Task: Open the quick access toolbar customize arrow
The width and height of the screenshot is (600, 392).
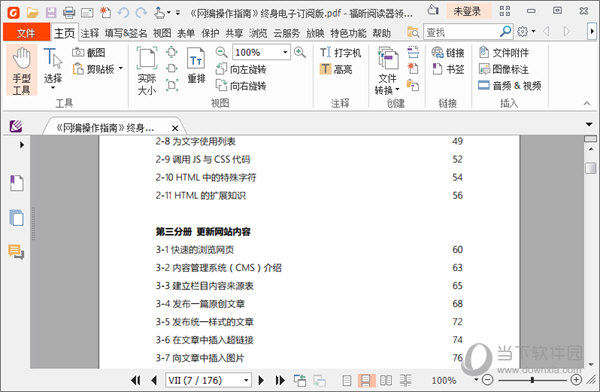Action: [x=178, y=13]
